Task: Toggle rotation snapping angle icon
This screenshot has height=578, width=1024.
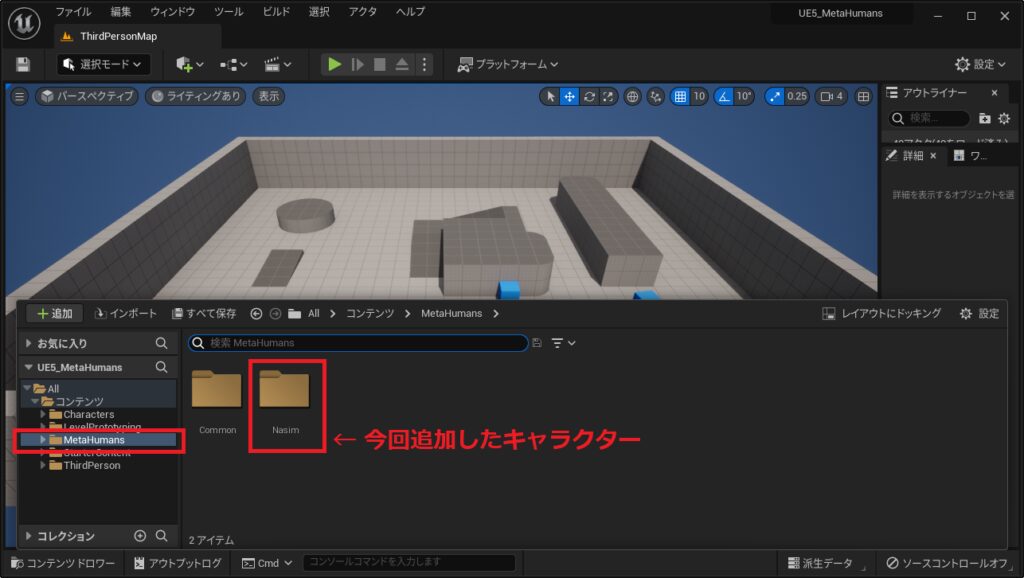Action: coord(724,97)
